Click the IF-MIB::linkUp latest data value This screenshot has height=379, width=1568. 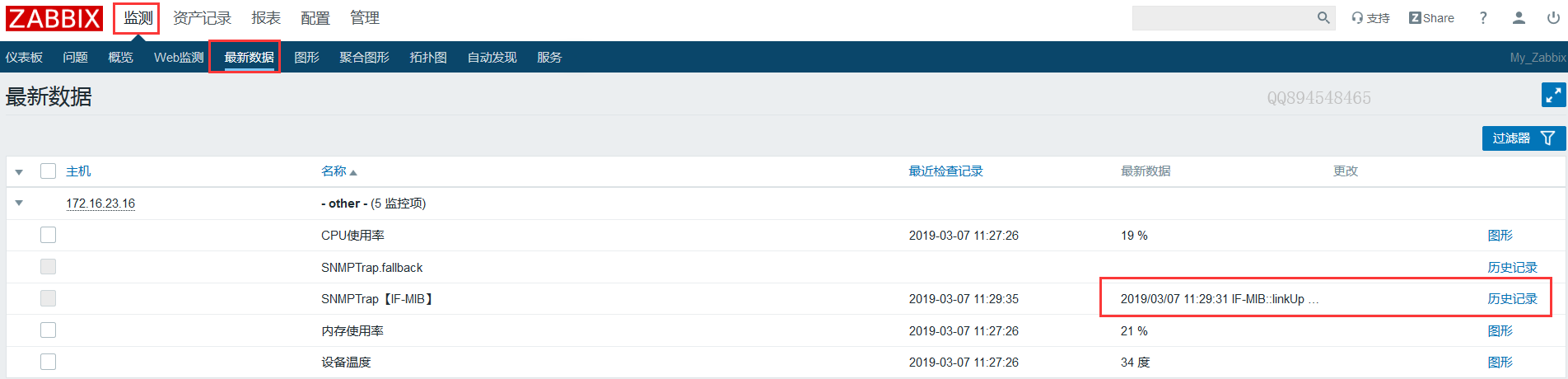click(x=1220, y=299)
